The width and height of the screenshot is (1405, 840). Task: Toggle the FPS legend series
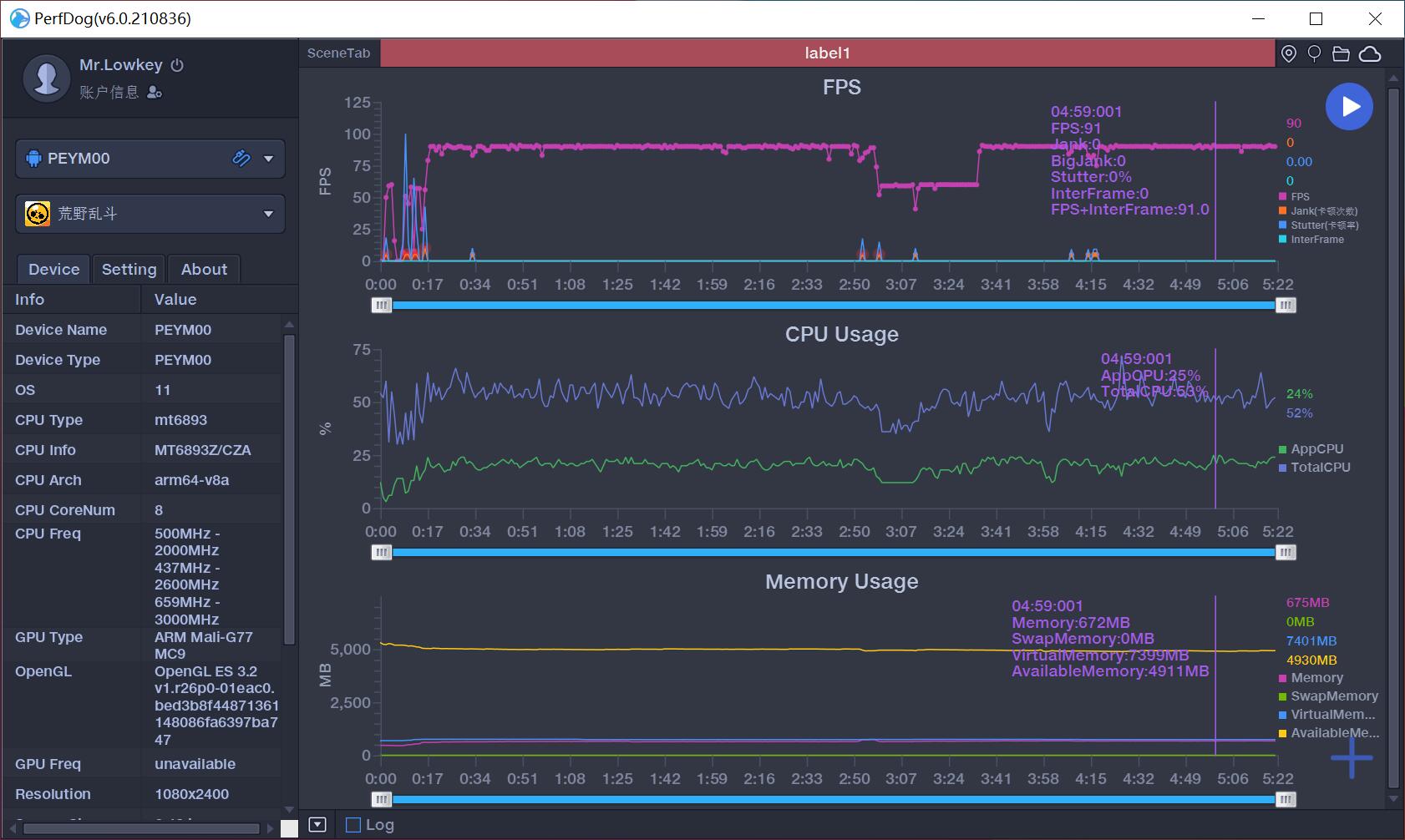click(x=1294, y=197)
